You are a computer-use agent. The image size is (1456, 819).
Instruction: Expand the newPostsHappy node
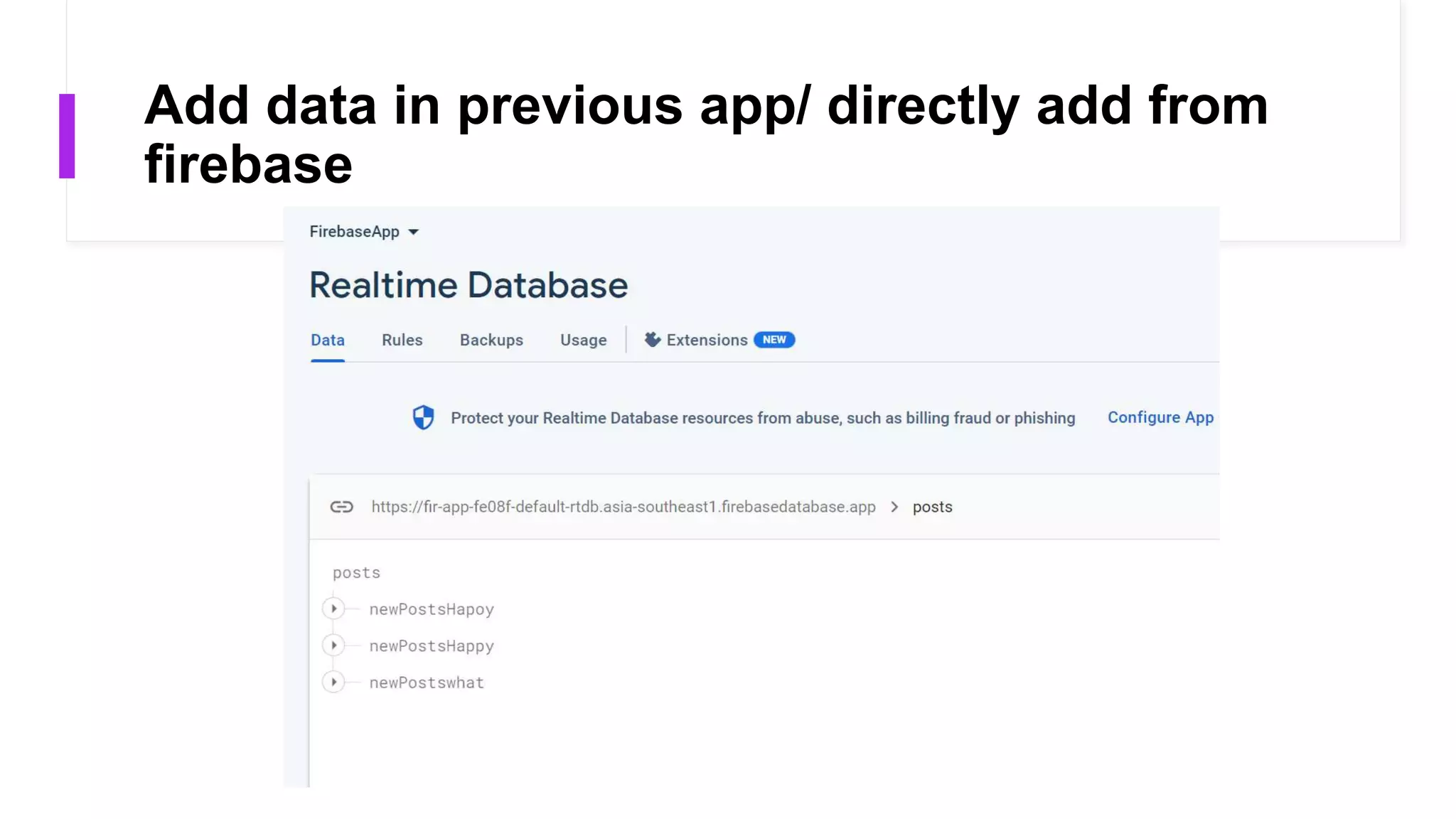click(x=333, y=646)
